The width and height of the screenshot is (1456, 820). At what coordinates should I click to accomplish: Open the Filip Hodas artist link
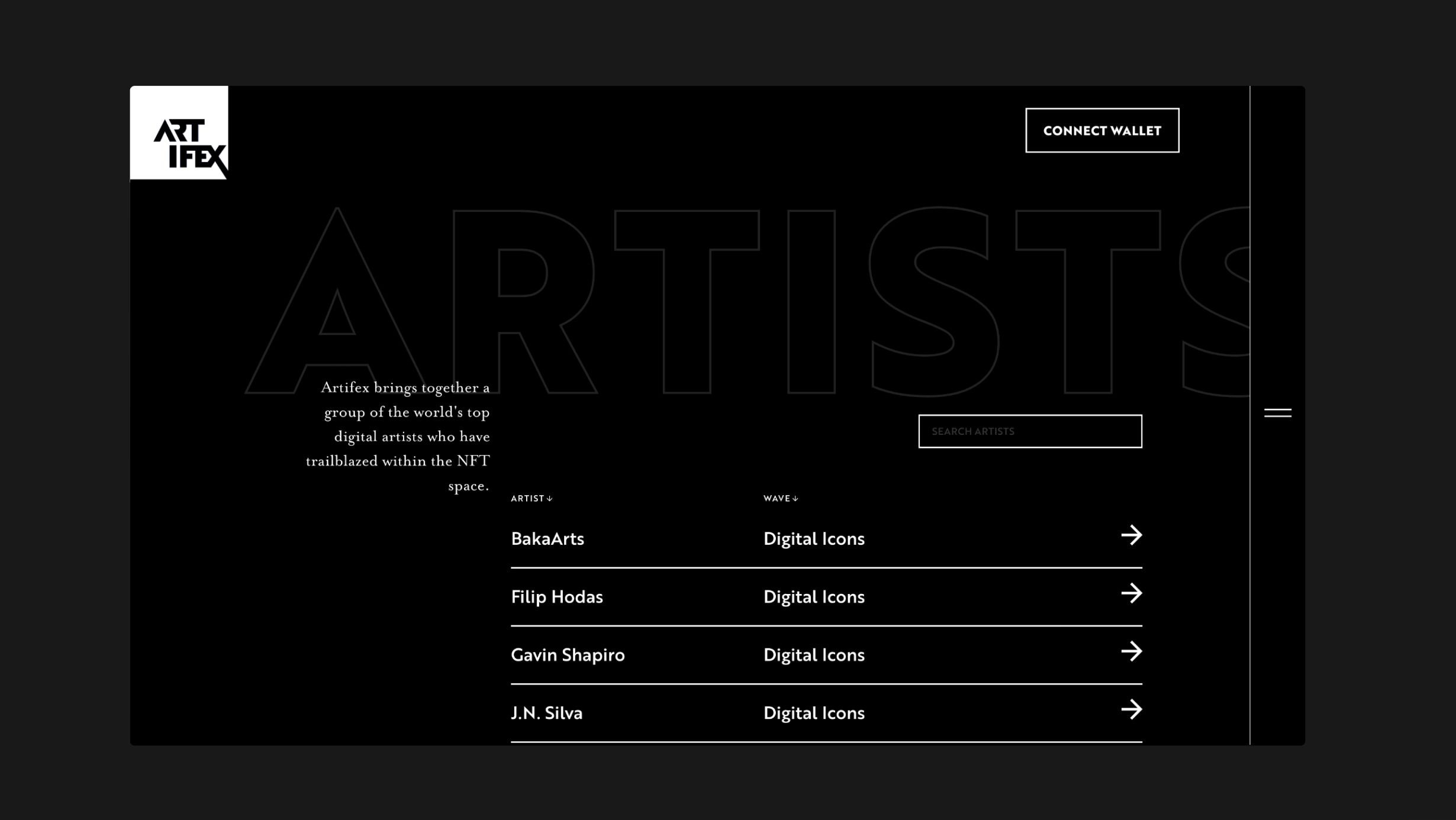click(557, 597)
